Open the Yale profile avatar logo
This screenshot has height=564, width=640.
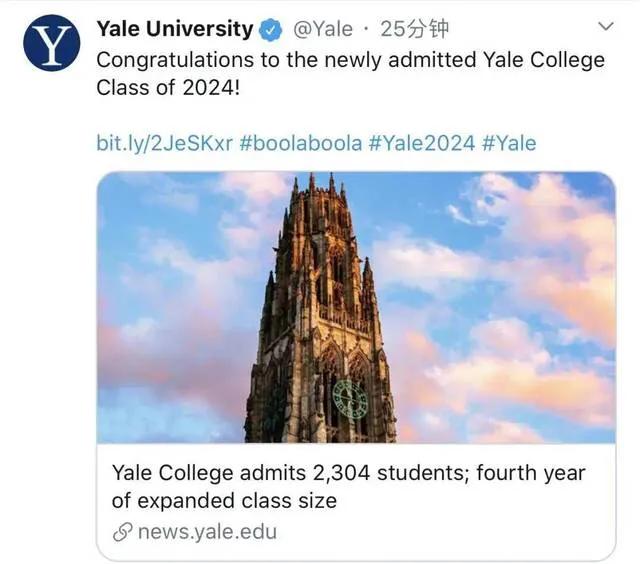click(50, 43)
